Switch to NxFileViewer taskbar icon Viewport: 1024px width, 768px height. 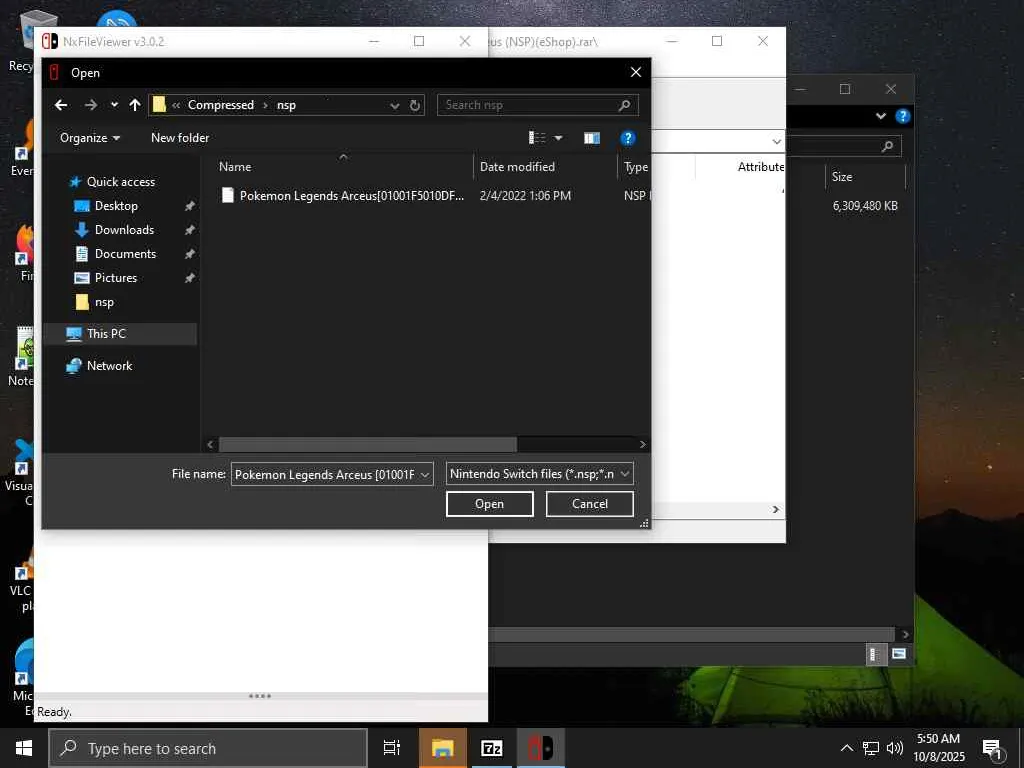541,748
